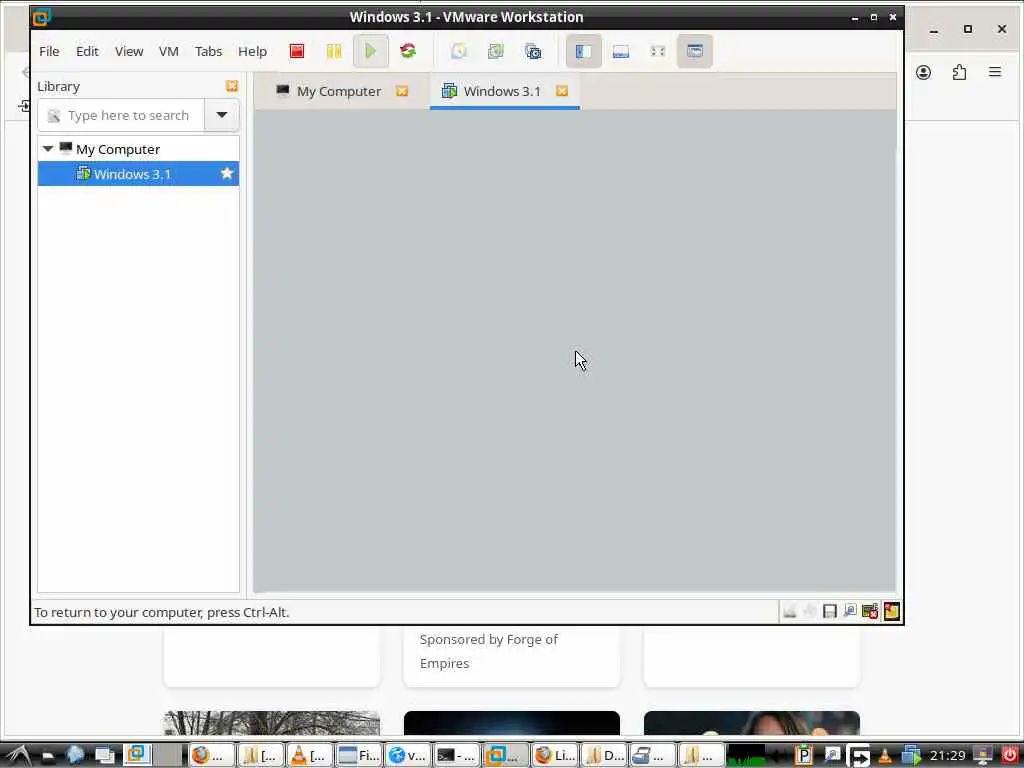1024x768 pixels.
Task: Open the browser extensions puzzle icon
Action: click(959, 72)
